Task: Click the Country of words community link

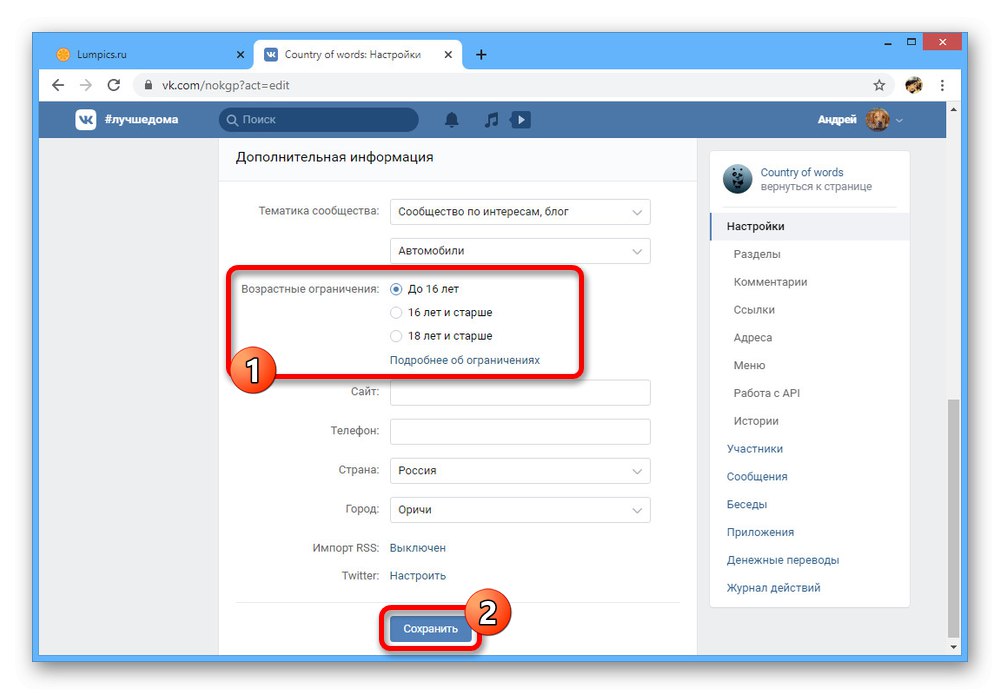Action: tap(802, 172)
